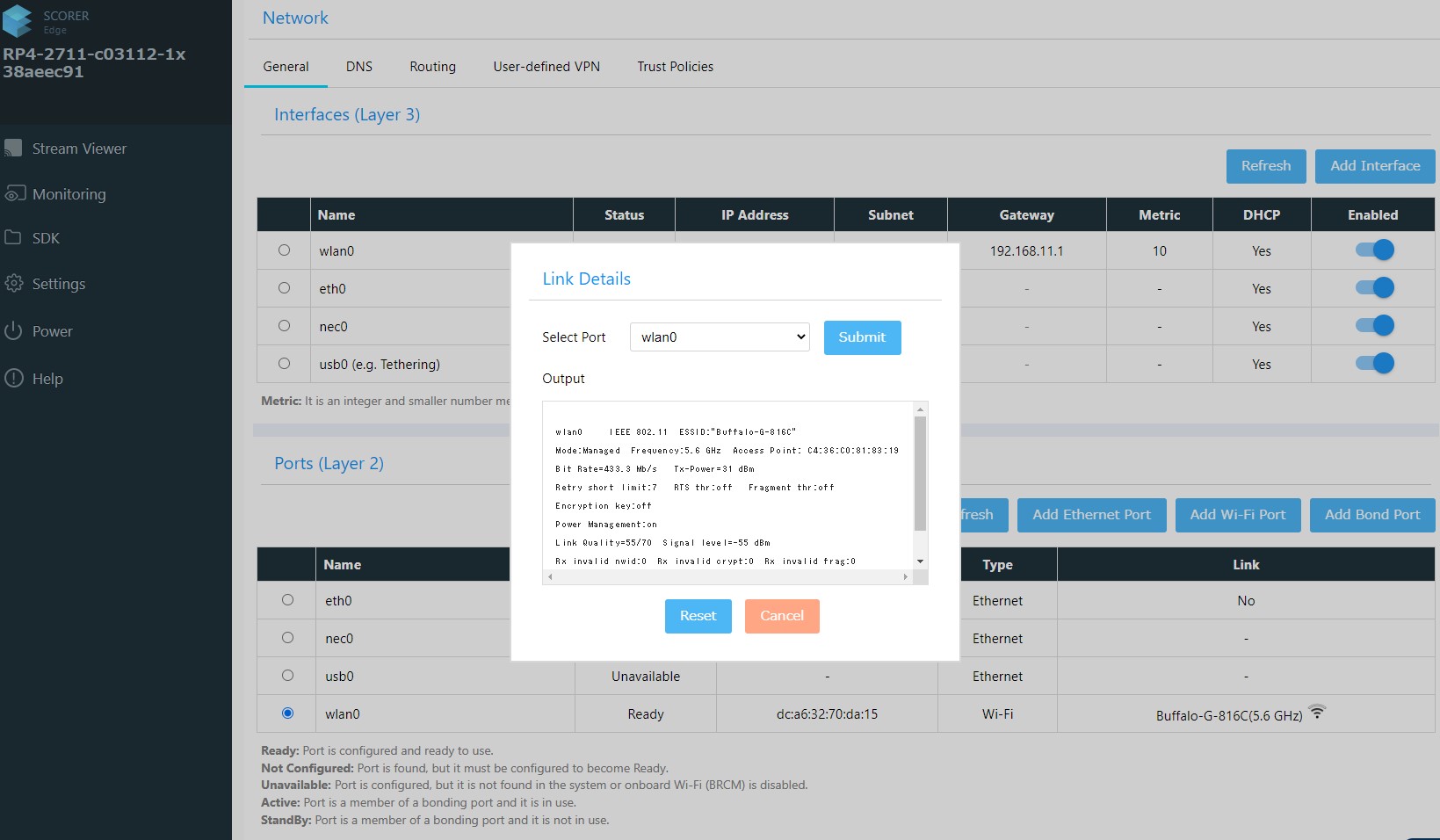Open the Select Port dropdown
This screenshot has height=840, width=1440.
click(720, 337)
